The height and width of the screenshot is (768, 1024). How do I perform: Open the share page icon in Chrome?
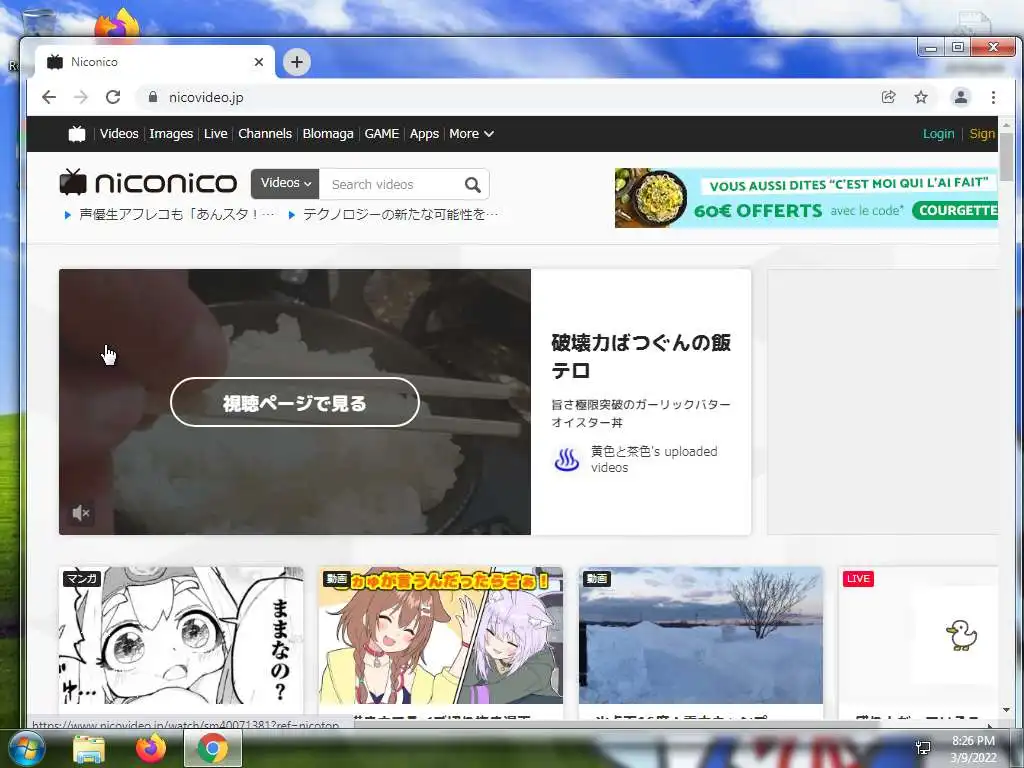click(x=888, y=97)
